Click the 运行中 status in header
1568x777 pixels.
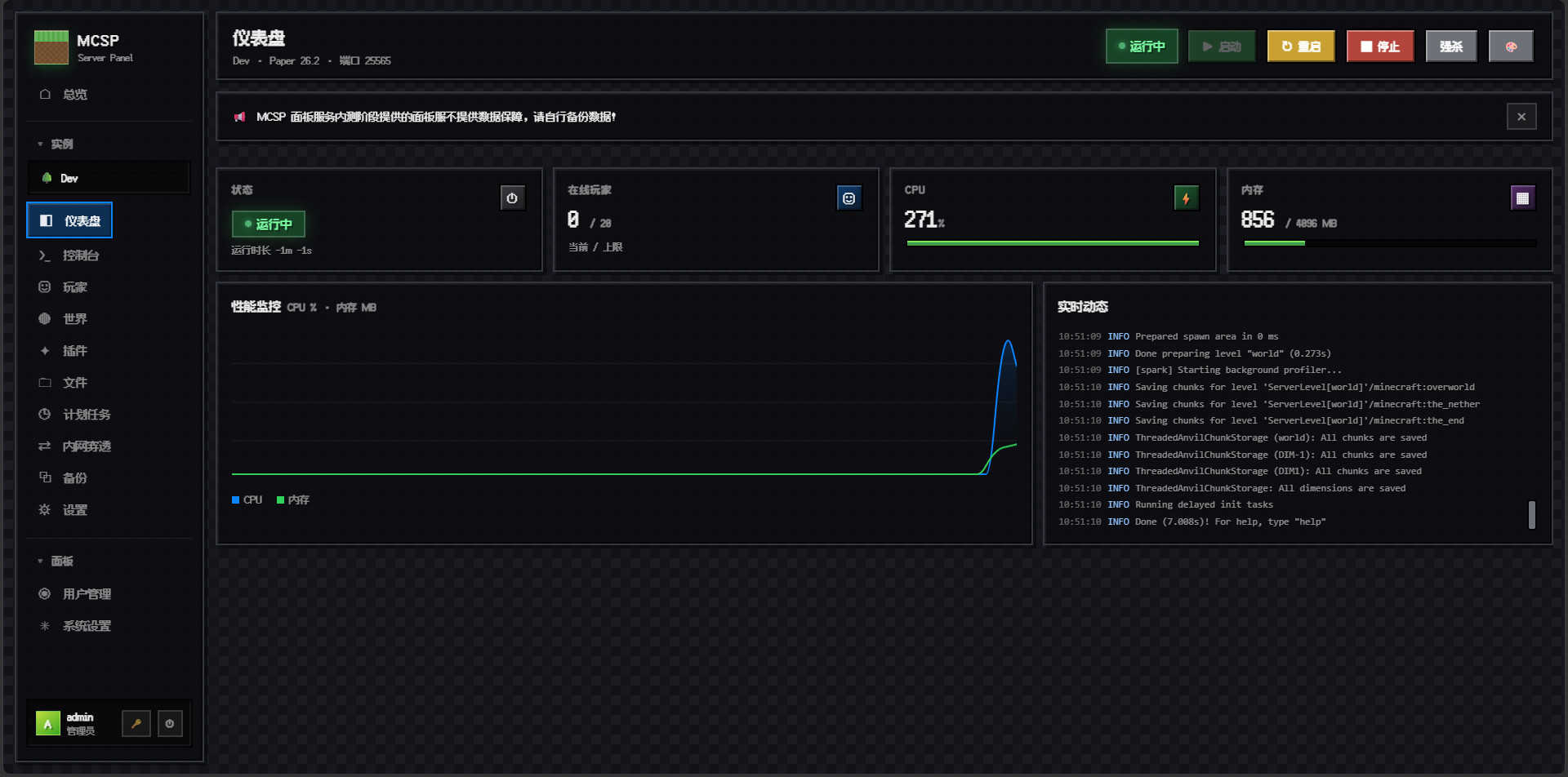pos(1142,47)
